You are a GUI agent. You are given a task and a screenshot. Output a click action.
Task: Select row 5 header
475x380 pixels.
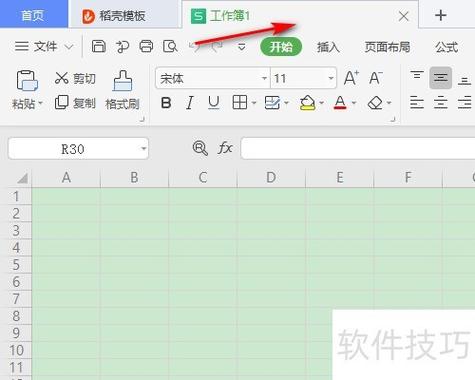coord(16,265)
